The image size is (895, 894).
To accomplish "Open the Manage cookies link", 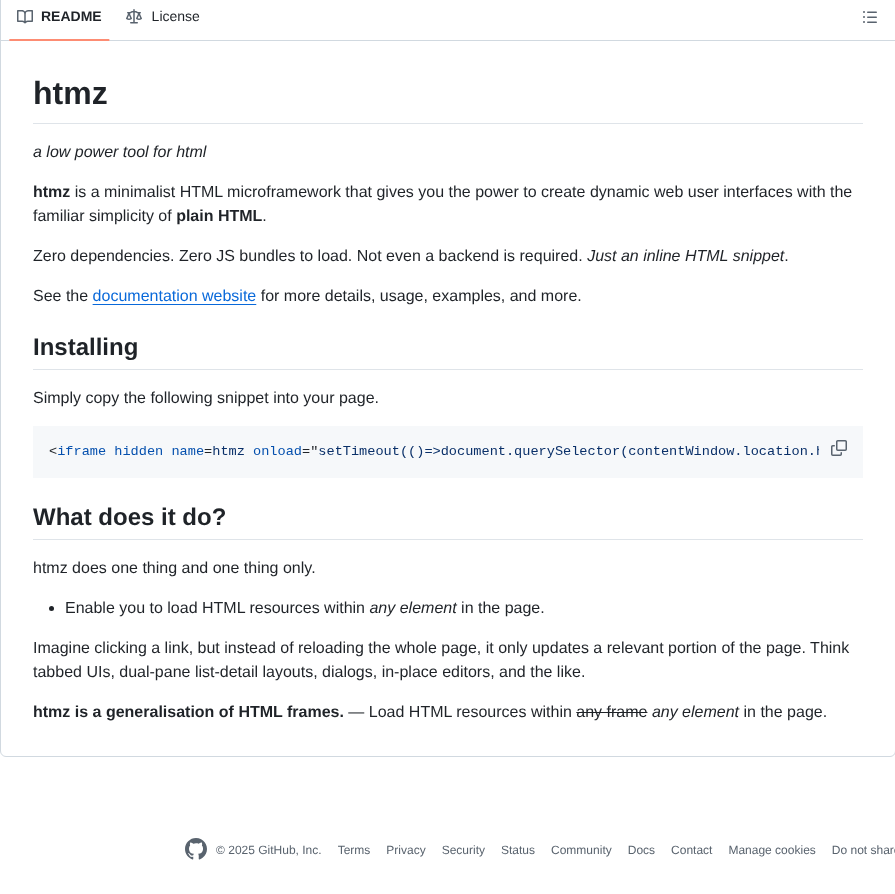I will tap(771, 850).
